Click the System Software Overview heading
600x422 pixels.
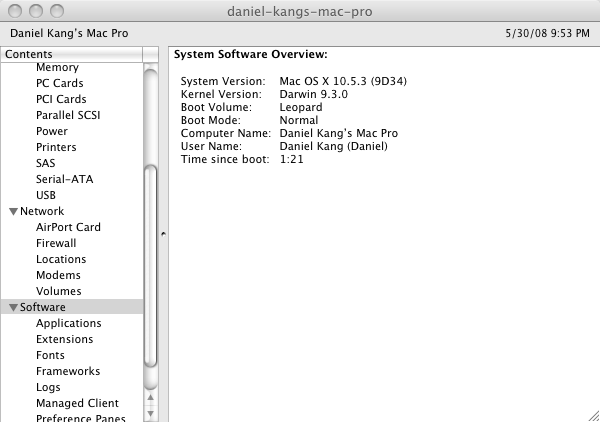(251, 54)
